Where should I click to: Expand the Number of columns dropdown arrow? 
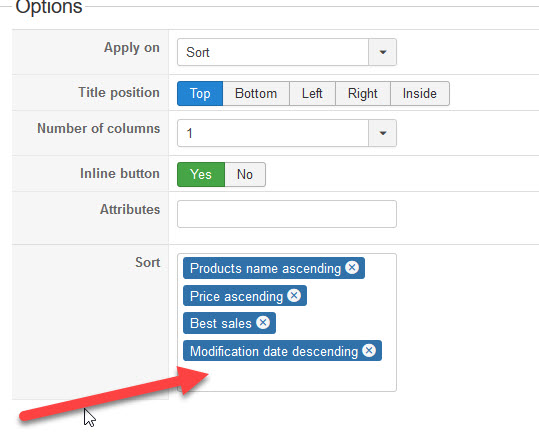point(383,133)
